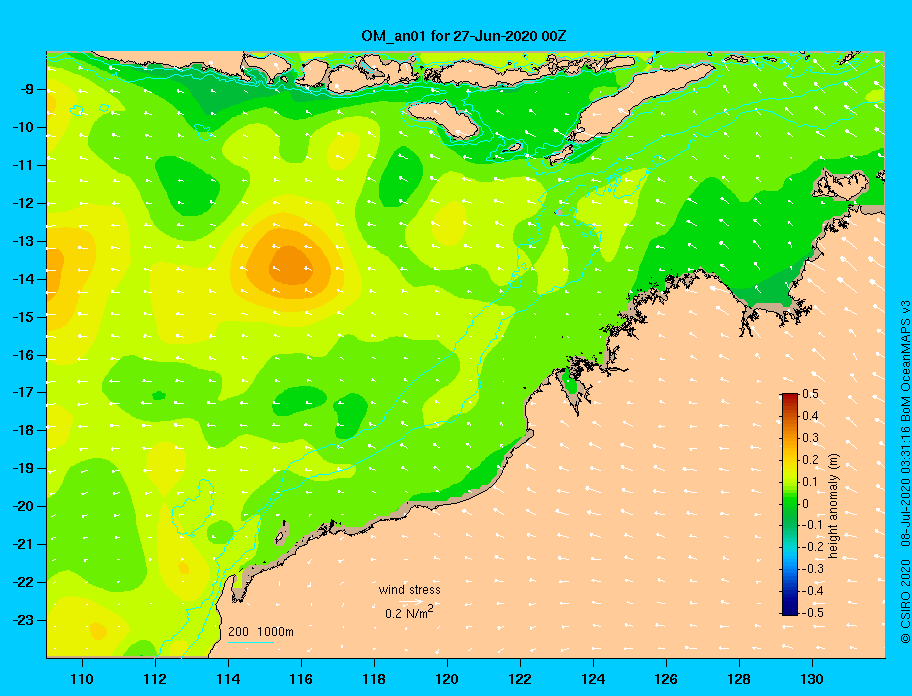Click the longitude label '120'
Screen dimensions: 912x696
[447, 679]
